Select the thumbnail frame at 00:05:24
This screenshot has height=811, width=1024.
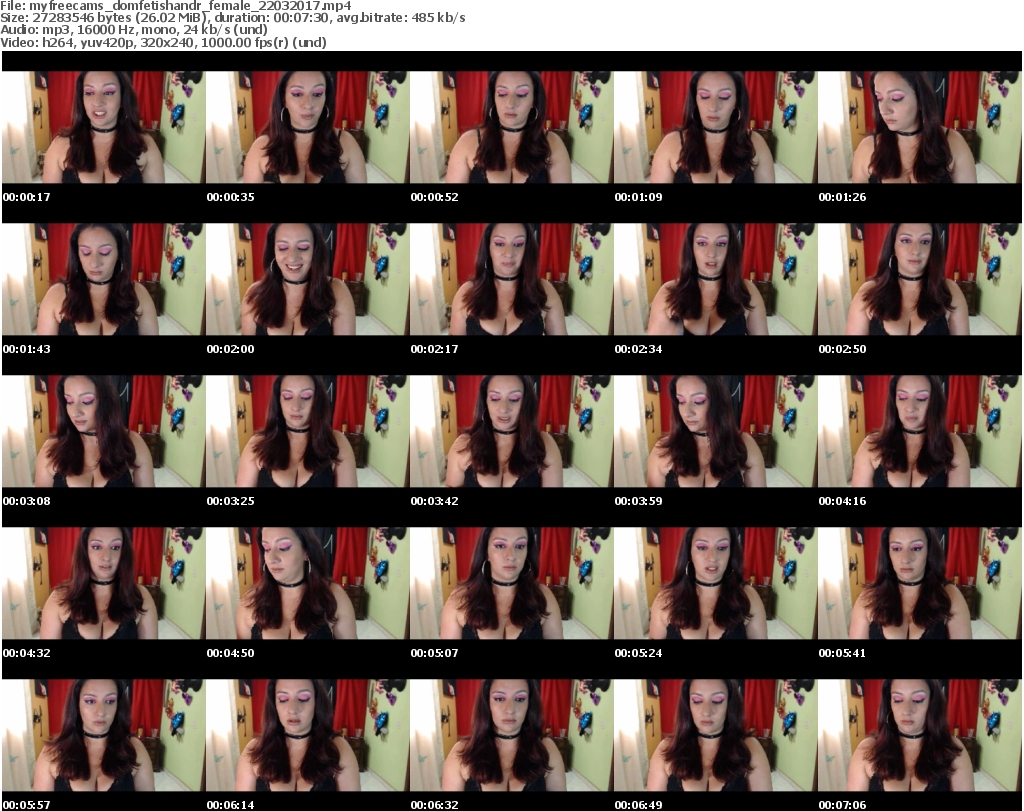[716, 584]
